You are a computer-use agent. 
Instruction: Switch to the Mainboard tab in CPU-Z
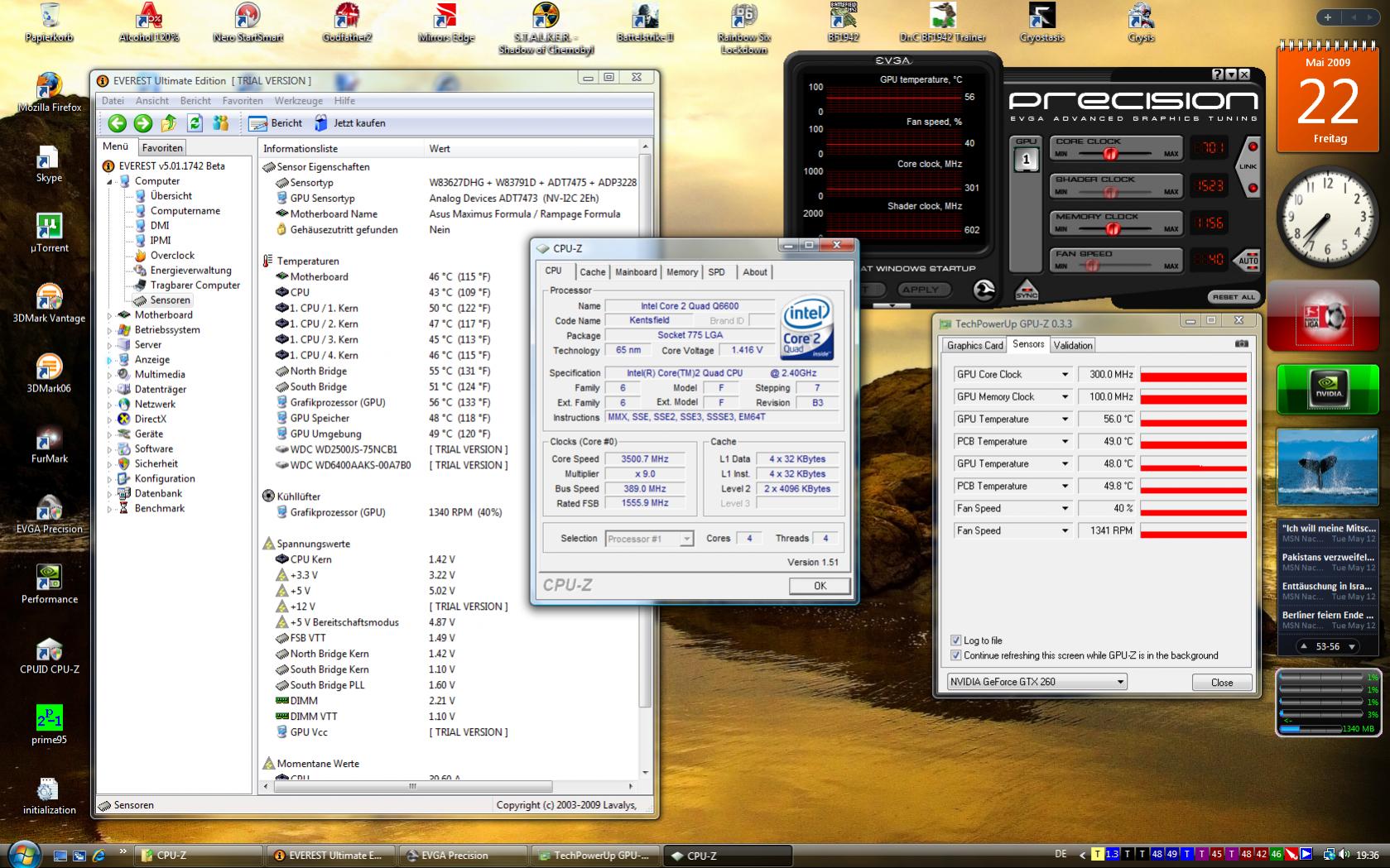tap(635, 271)
